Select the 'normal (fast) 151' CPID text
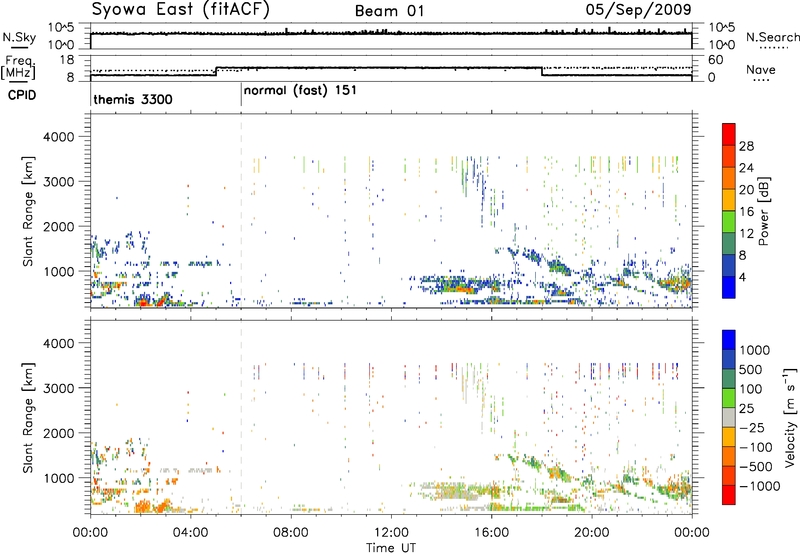The image size is (800, 554). (x=300, y=91)
